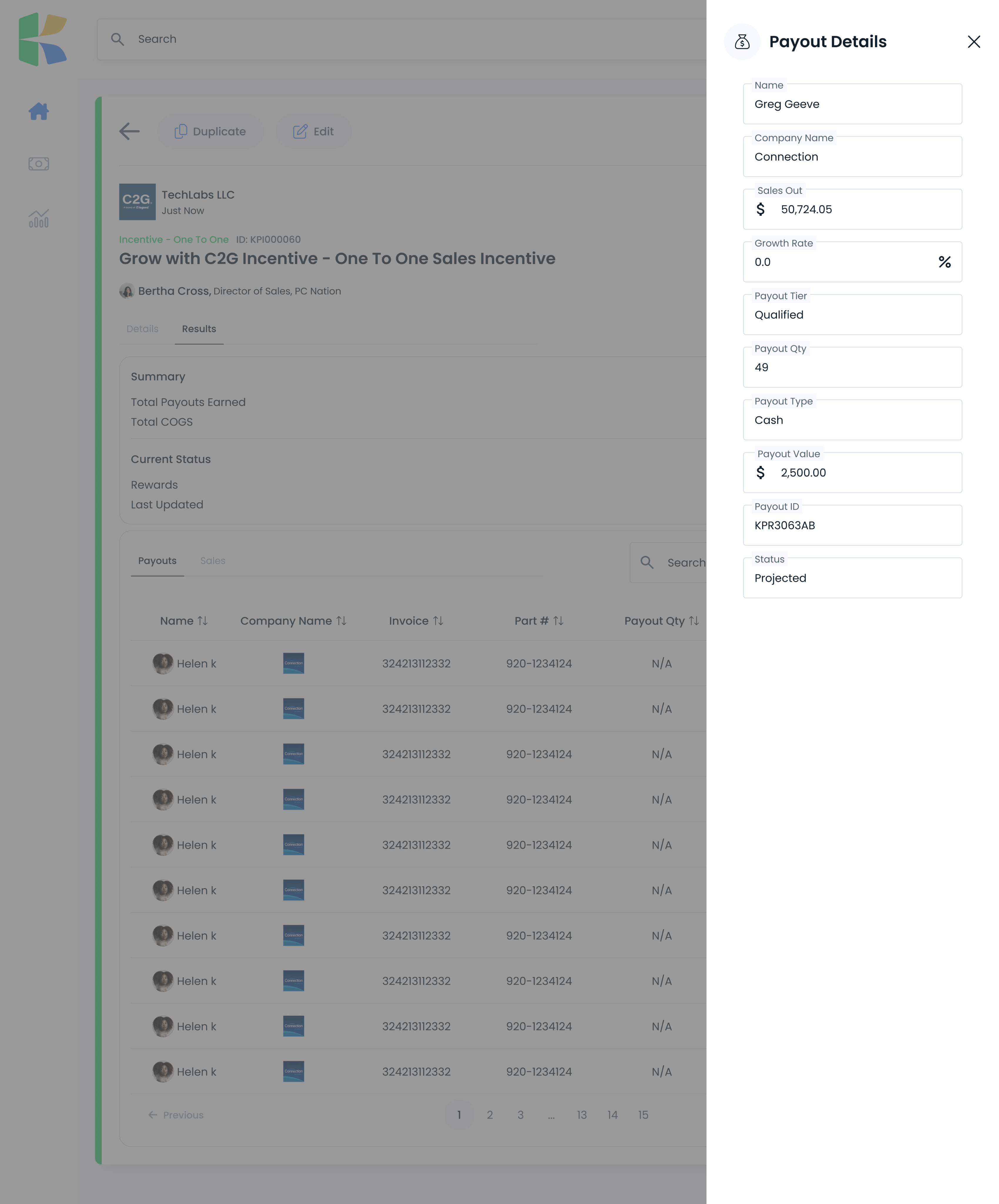Click the Payout Tier field Qualified
This screenshot has width=999, height=1204.
coord(852,315)
